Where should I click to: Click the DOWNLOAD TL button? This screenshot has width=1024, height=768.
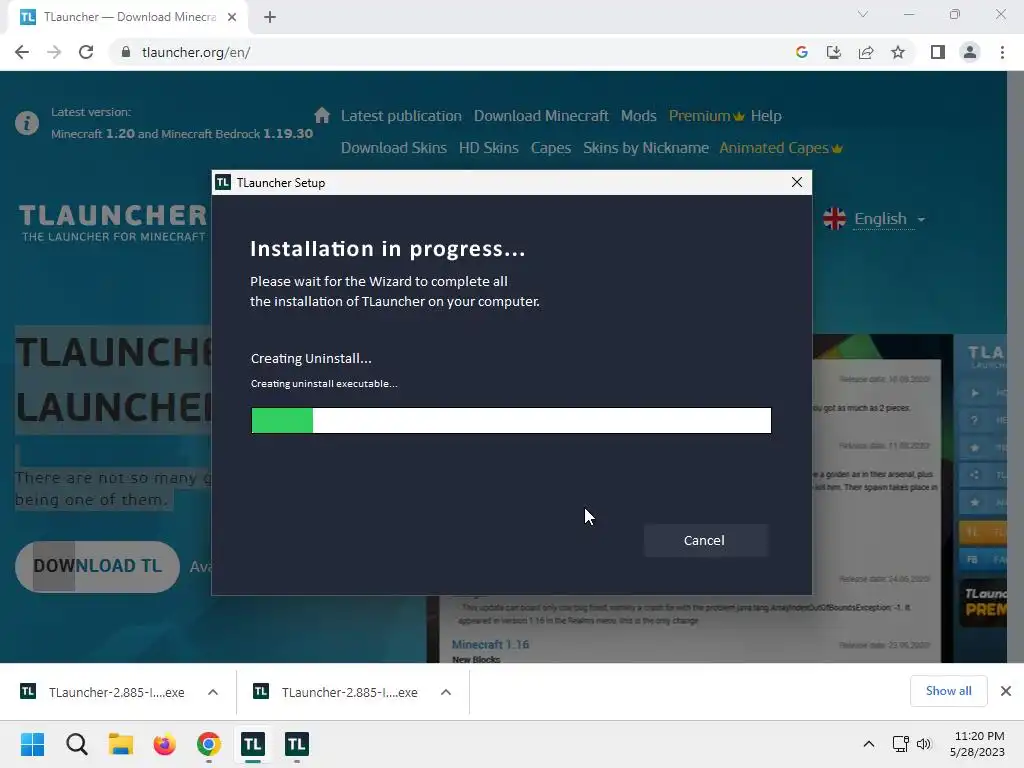(97, 566)
